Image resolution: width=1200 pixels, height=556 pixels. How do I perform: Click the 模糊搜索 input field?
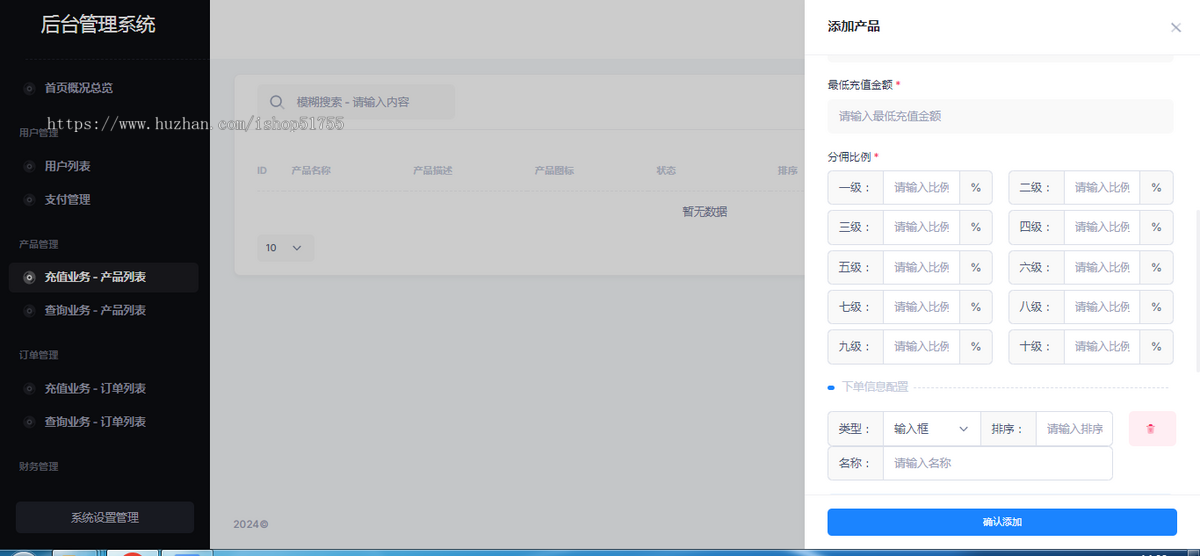(x=356, y=102)
